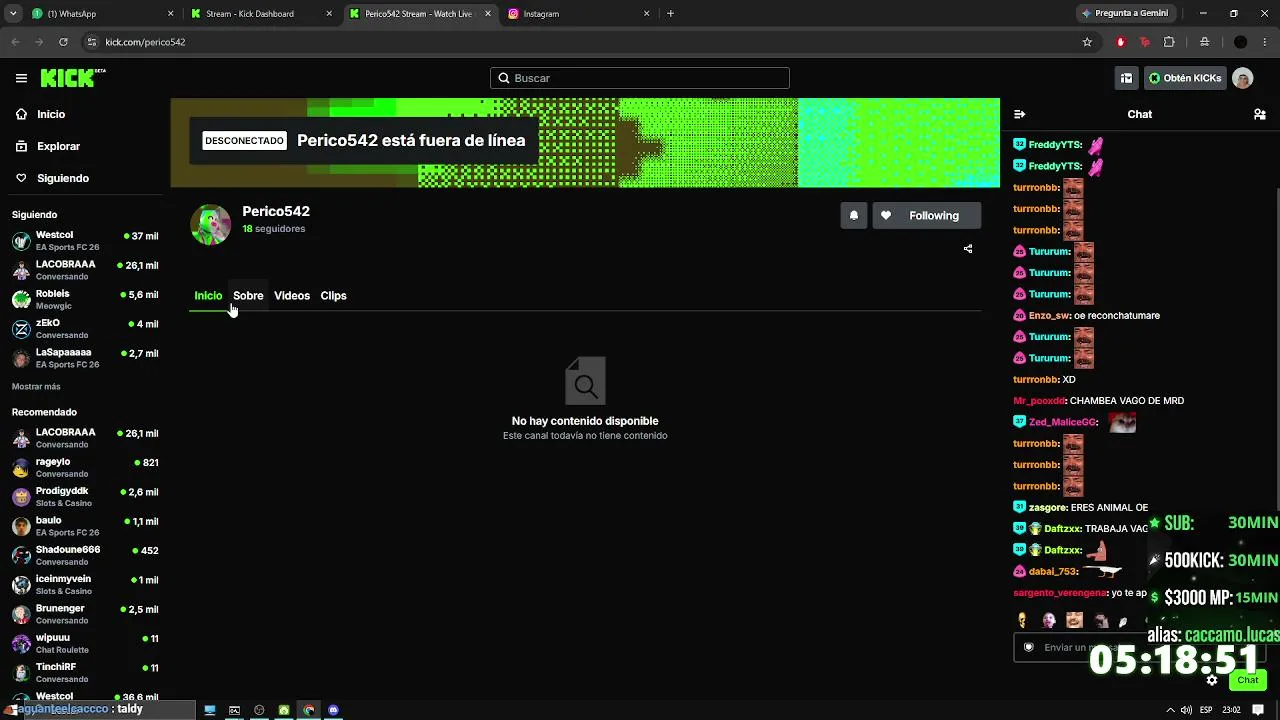Click Pregunta a Gemini button
Viewport: 1280px width, 720px height.
click(x=1124, y=14)
